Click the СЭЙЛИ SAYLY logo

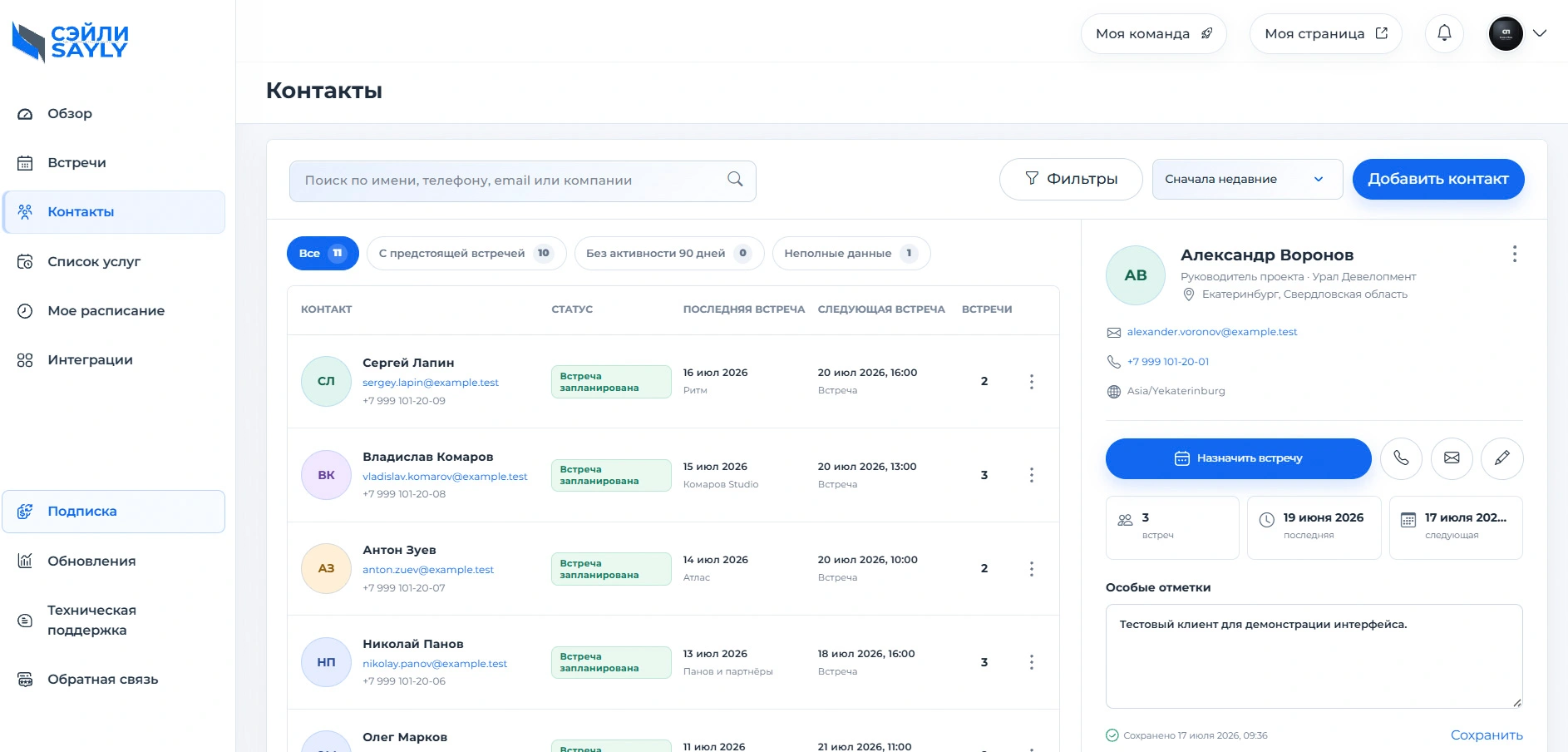(71, 42)
